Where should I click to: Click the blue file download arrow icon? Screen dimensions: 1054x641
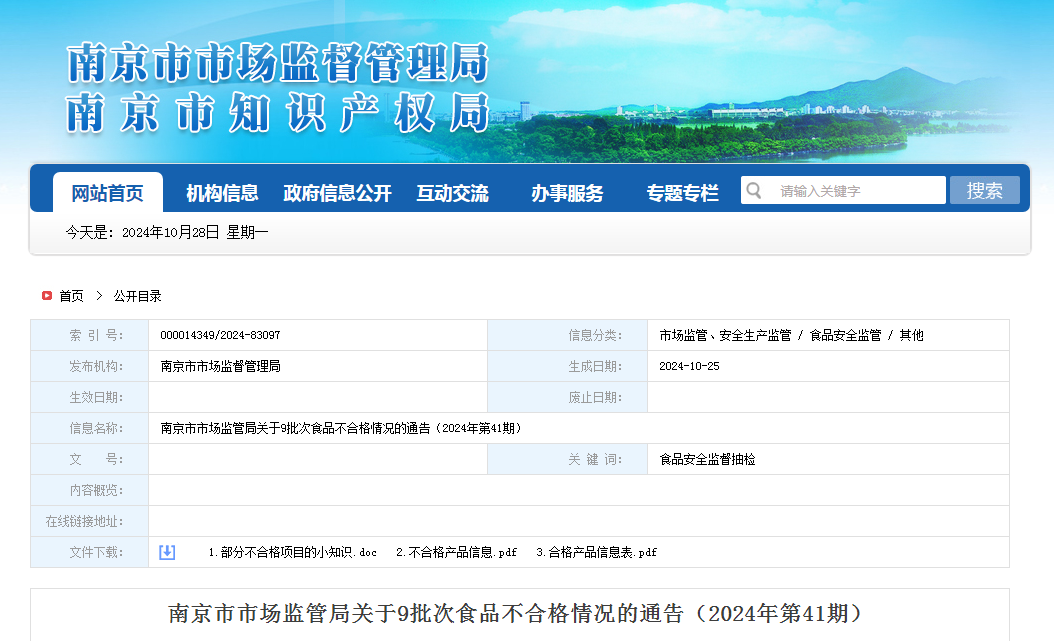167,552
